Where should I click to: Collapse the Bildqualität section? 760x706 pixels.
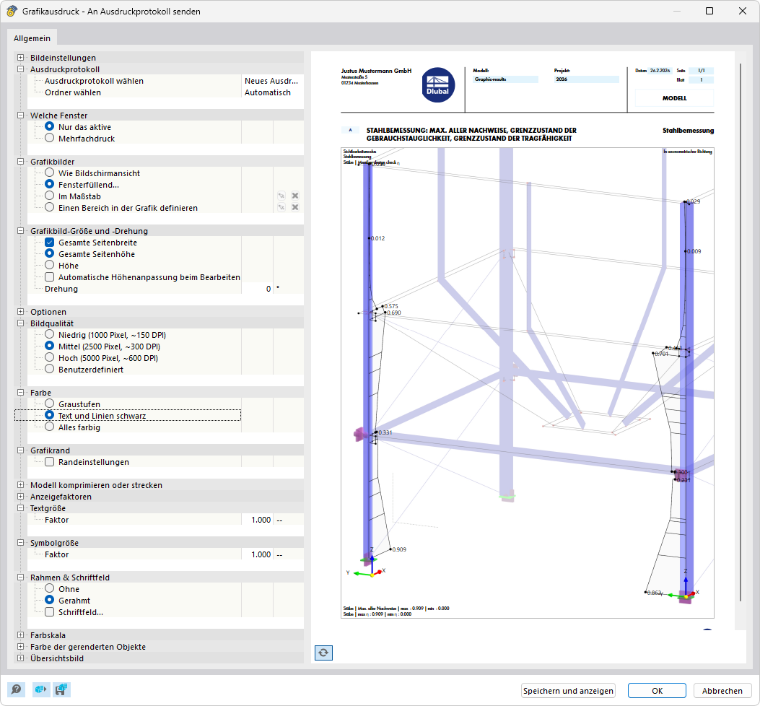point(20,323)
